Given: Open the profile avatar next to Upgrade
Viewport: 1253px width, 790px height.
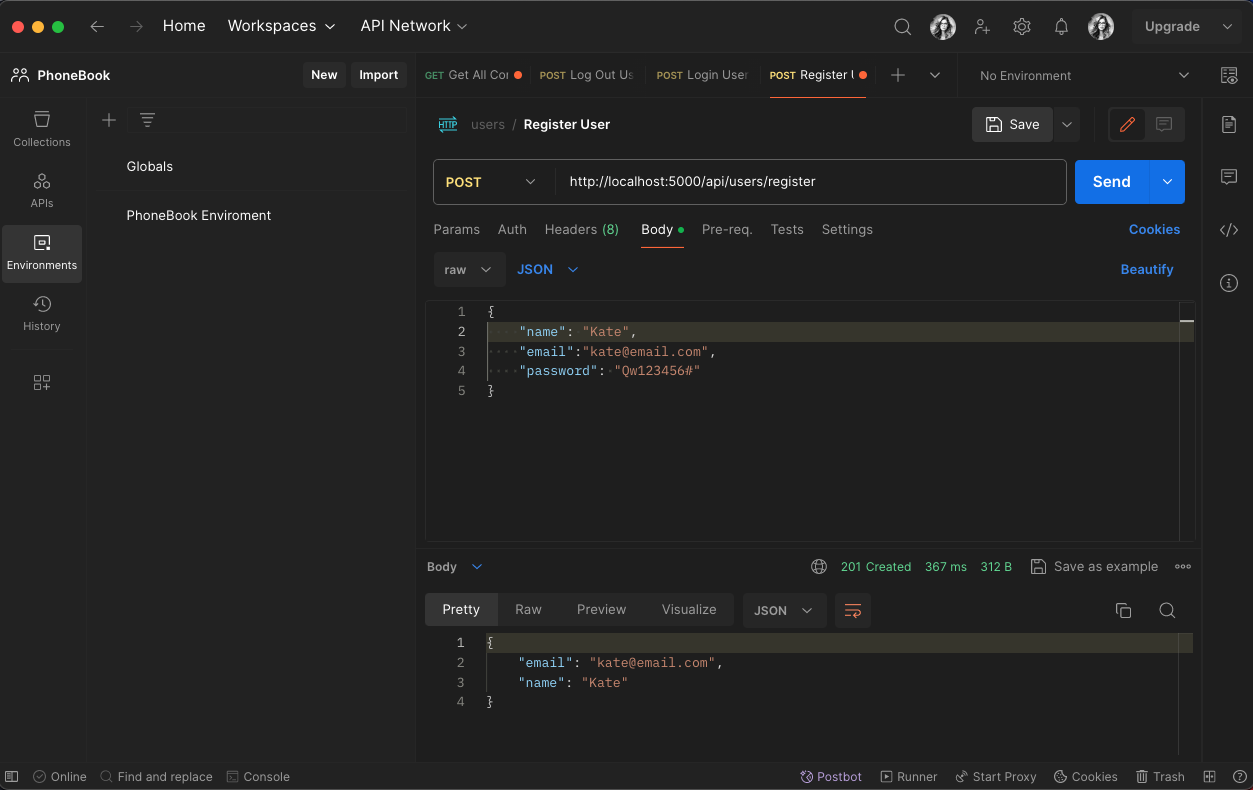Looking at the screenshot, I should (1101, 27).
